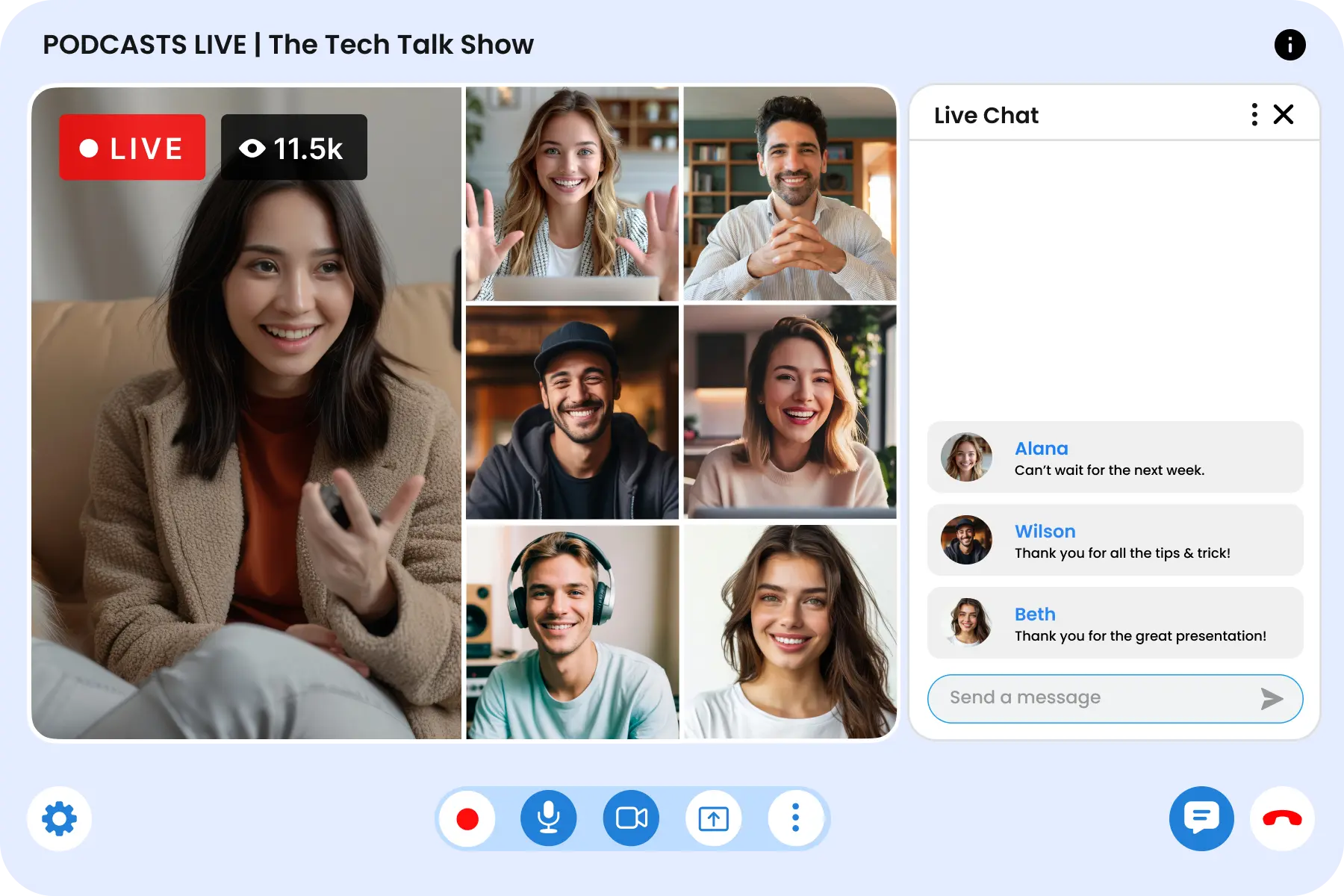Screen dimensions: 1344x896
Task: Turn off the video camera
Action: point(631,818)
